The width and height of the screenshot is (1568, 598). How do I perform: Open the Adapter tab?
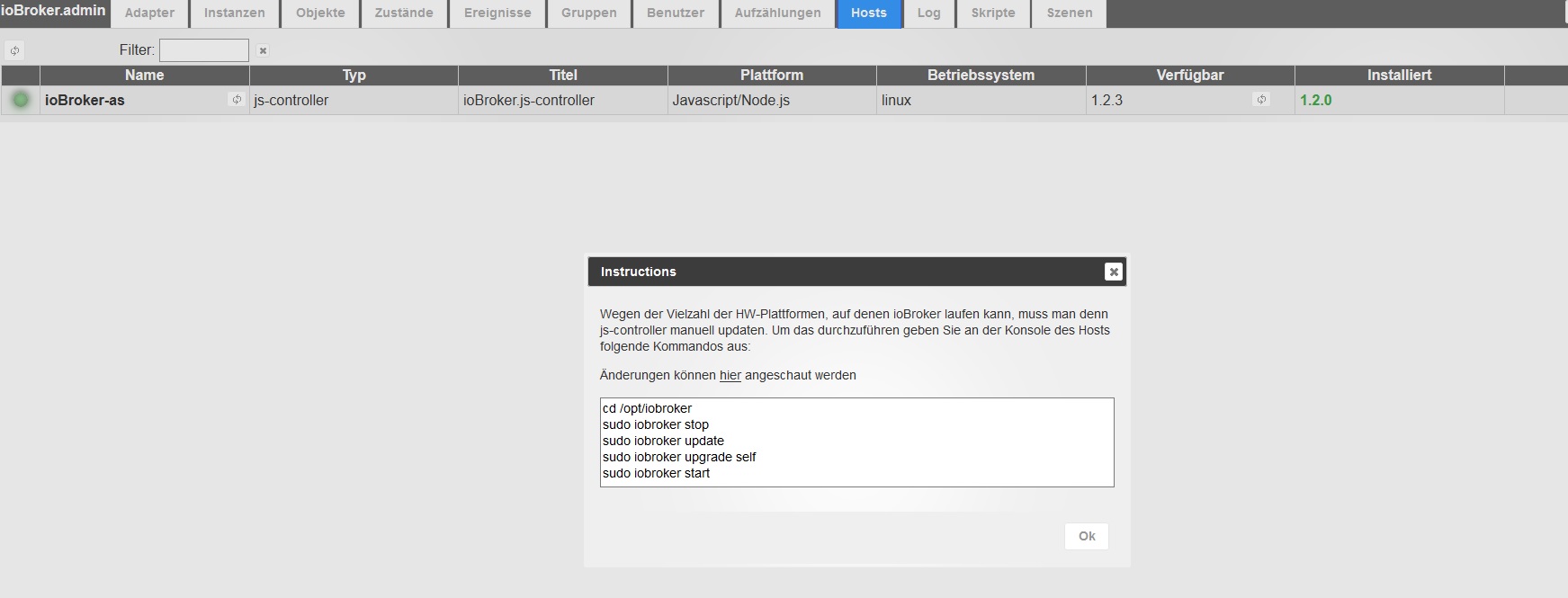(149, 13)
